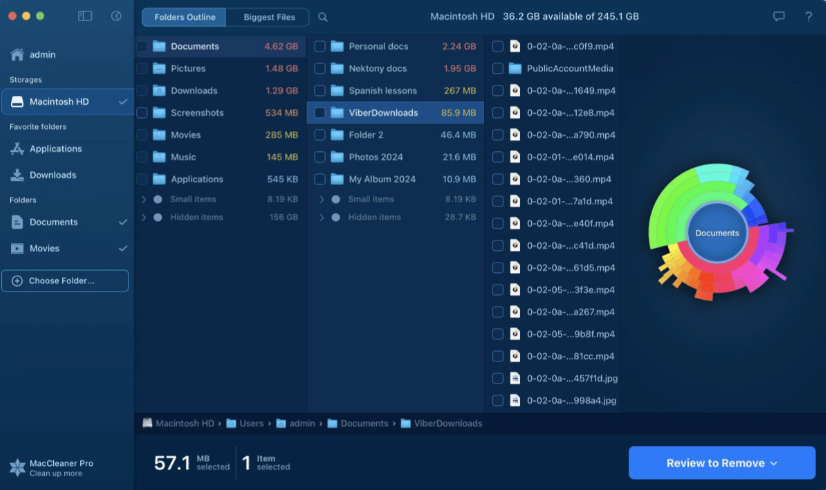Check the Folder 2 checkbox

pyautogui.click(x=320, y=135)
